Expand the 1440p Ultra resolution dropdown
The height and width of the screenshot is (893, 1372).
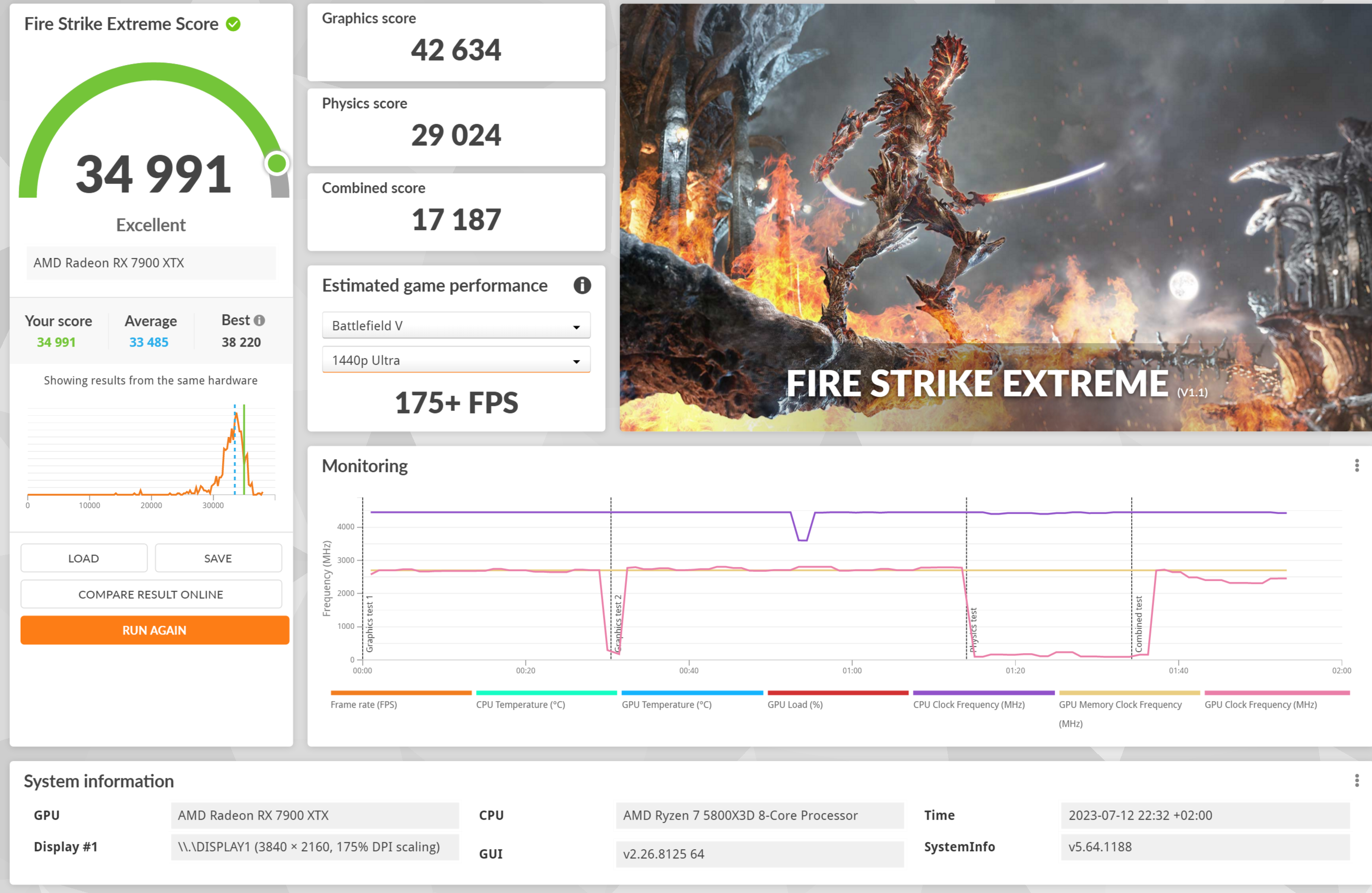[455, 360]
